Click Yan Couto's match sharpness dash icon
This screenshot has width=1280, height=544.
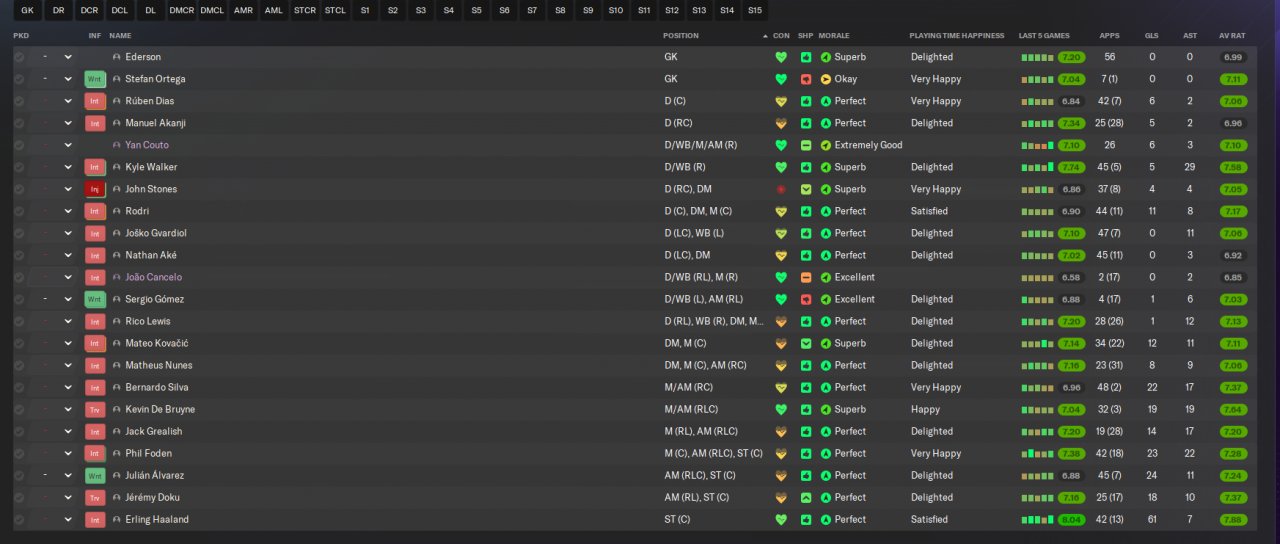pos(805,145)
